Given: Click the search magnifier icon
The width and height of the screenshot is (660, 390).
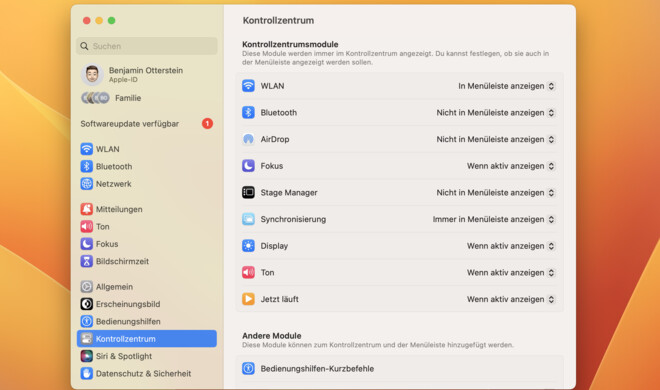Looking at the screenshot, I should [x=84, y=46].
